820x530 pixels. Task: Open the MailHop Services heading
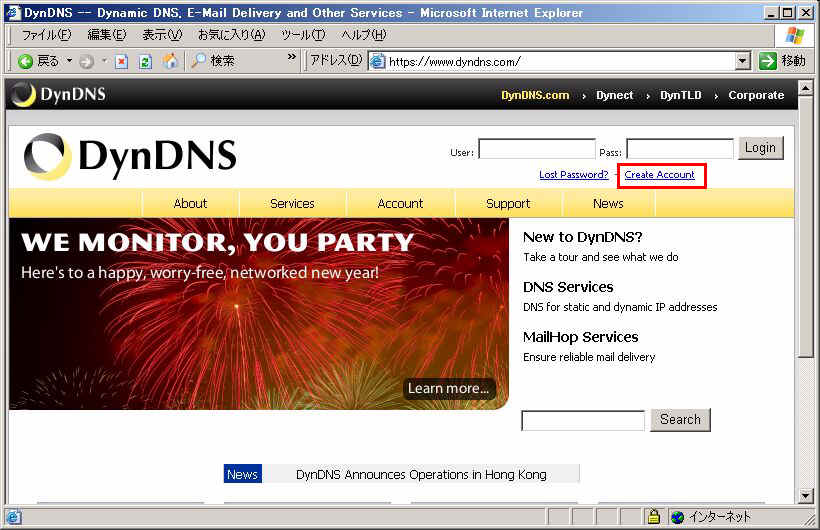[x=580, y=337]
